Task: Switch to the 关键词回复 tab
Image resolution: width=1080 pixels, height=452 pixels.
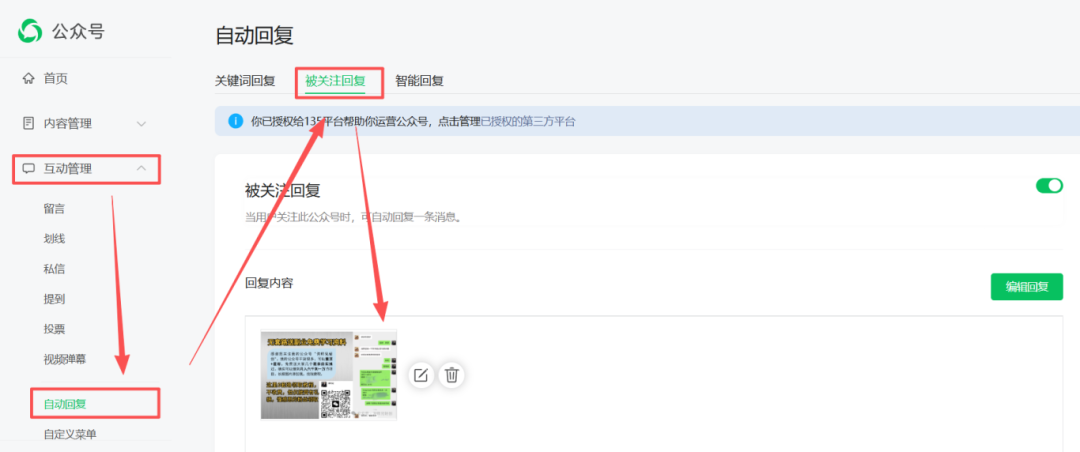Action: tap(245, 81)
